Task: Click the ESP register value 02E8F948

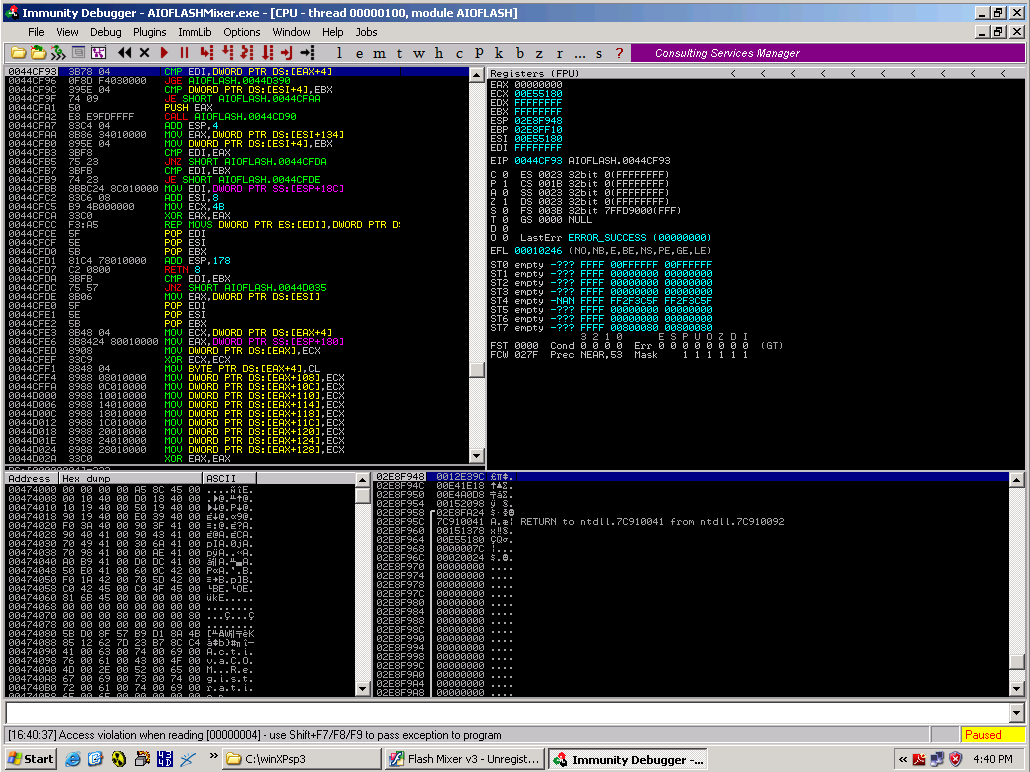Action: [x=538, y=121]
